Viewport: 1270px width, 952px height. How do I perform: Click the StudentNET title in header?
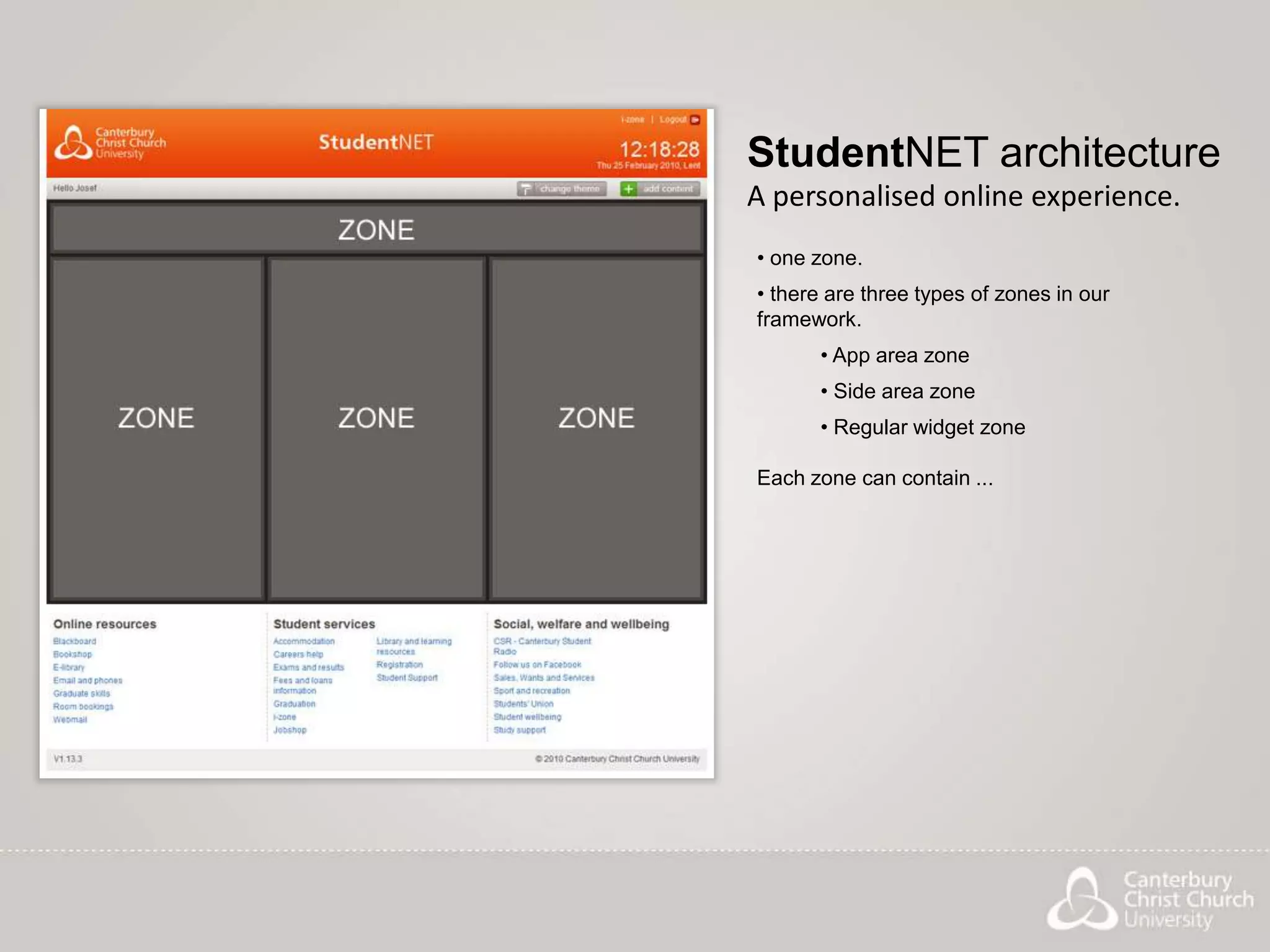point(376,143)
